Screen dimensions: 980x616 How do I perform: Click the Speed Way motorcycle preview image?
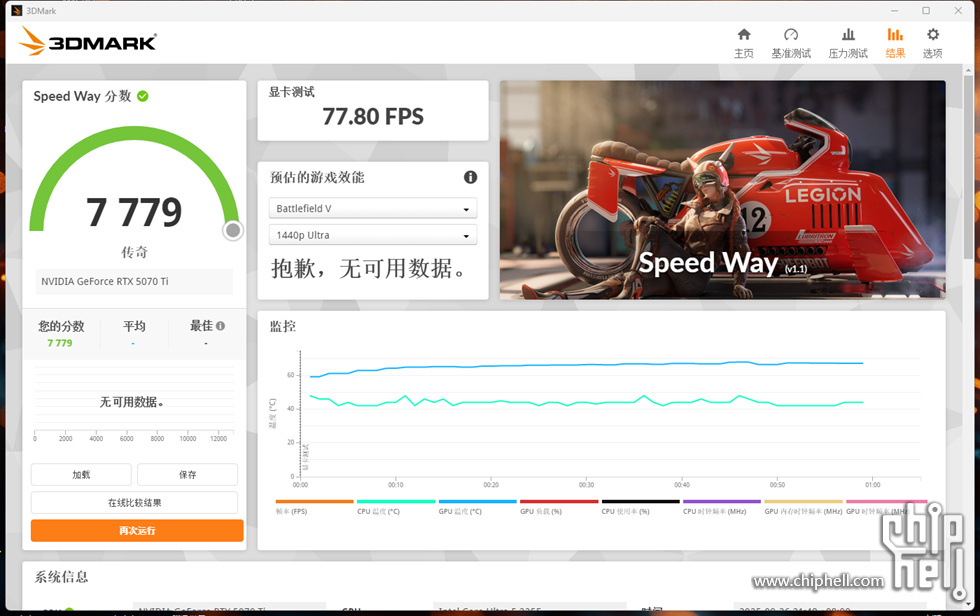(722, 189)
